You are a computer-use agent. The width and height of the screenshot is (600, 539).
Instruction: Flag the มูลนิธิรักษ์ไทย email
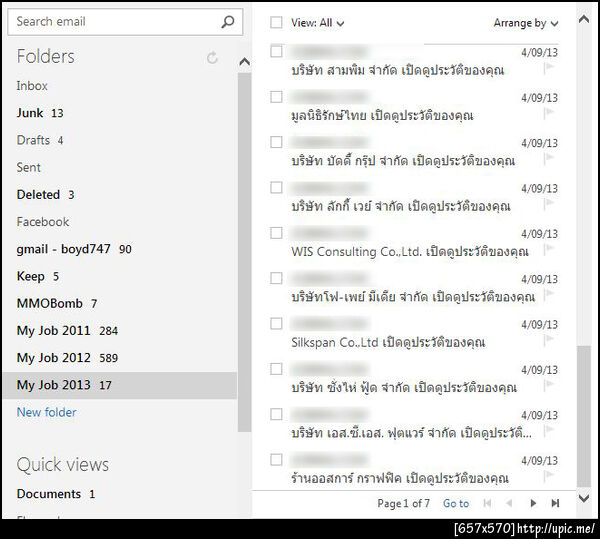click(x=549, y=113)
